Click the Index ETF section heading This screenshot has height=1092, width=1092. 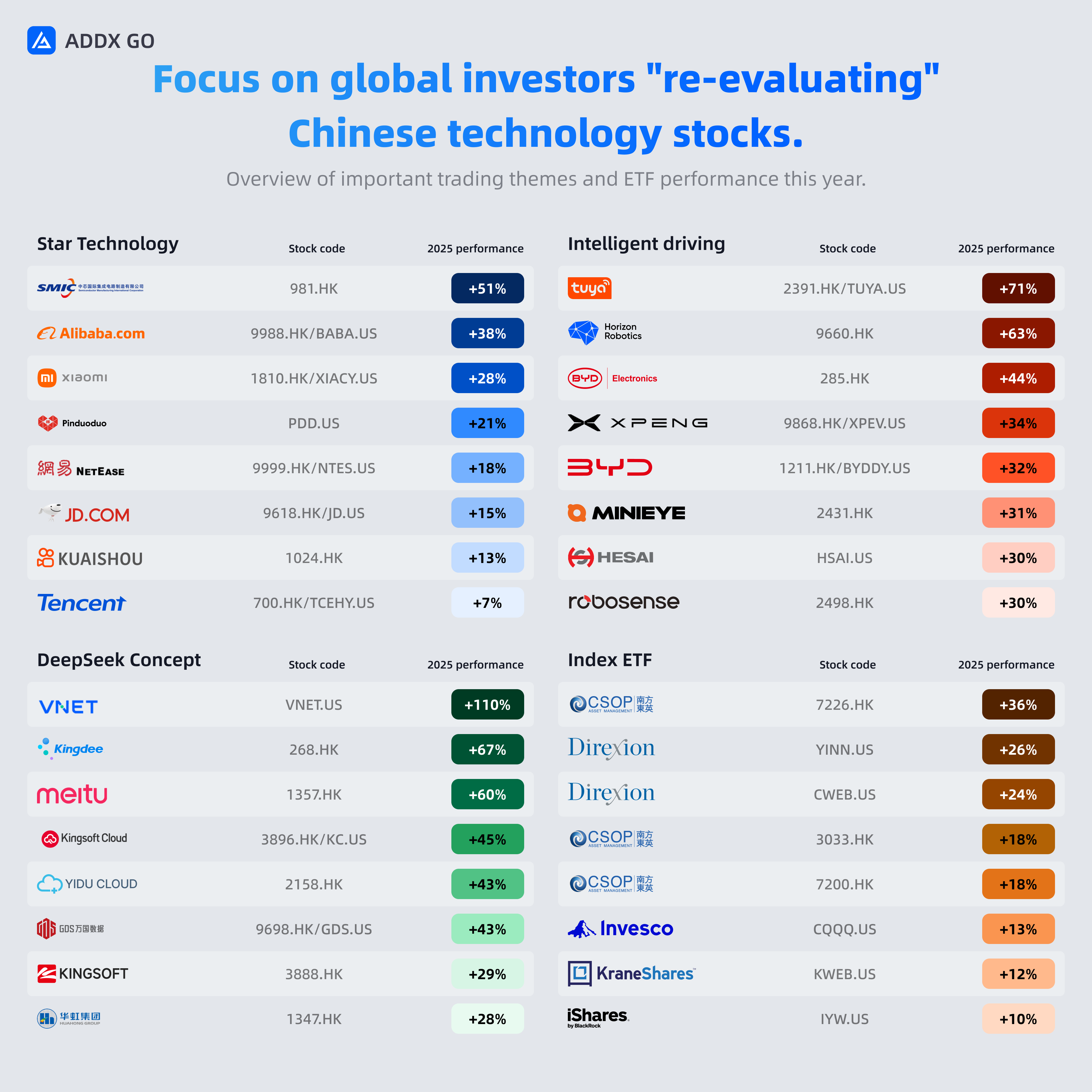tap(610, 660)
